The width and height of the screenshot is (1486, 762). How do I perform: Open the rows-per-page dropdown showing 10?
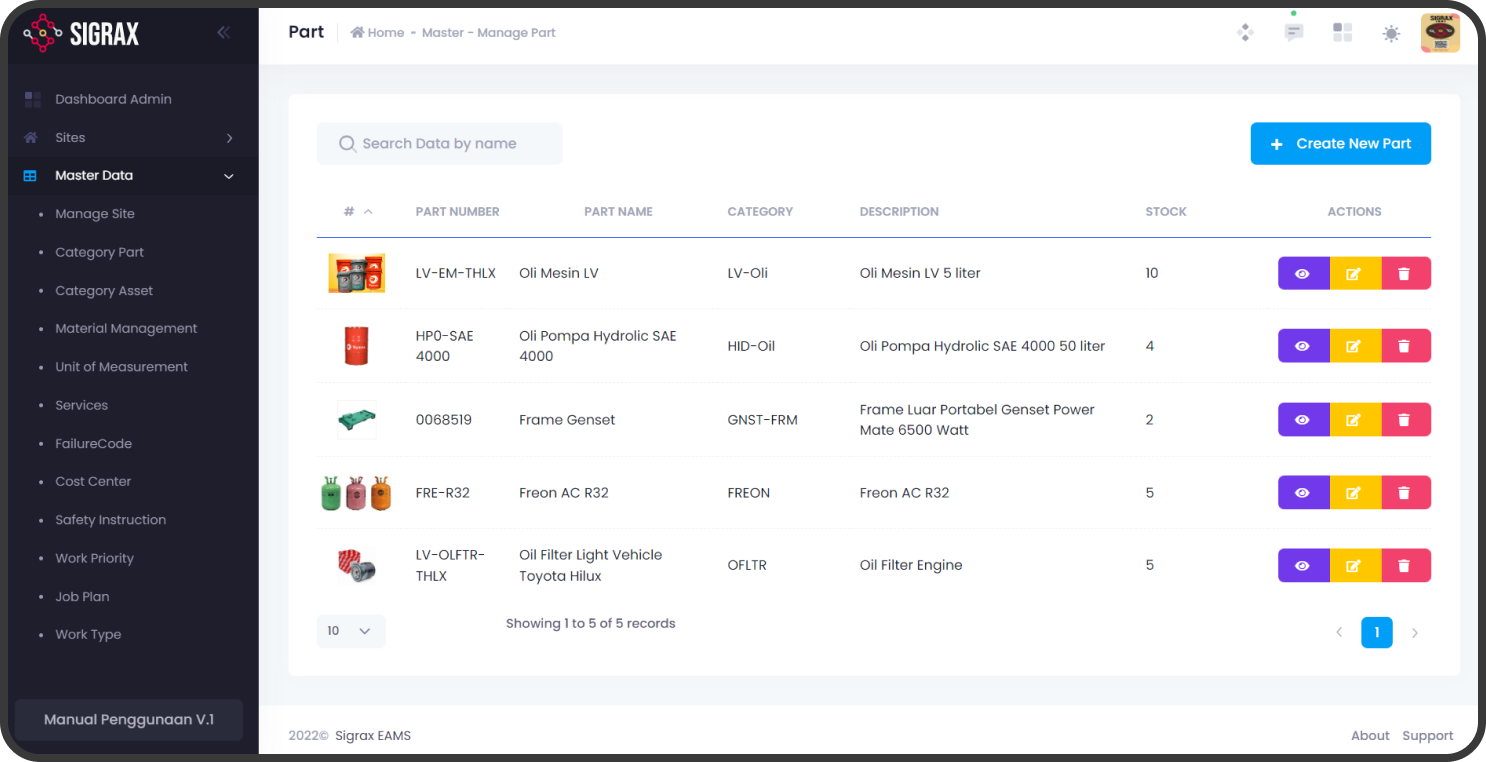click(x=350, y=631)
